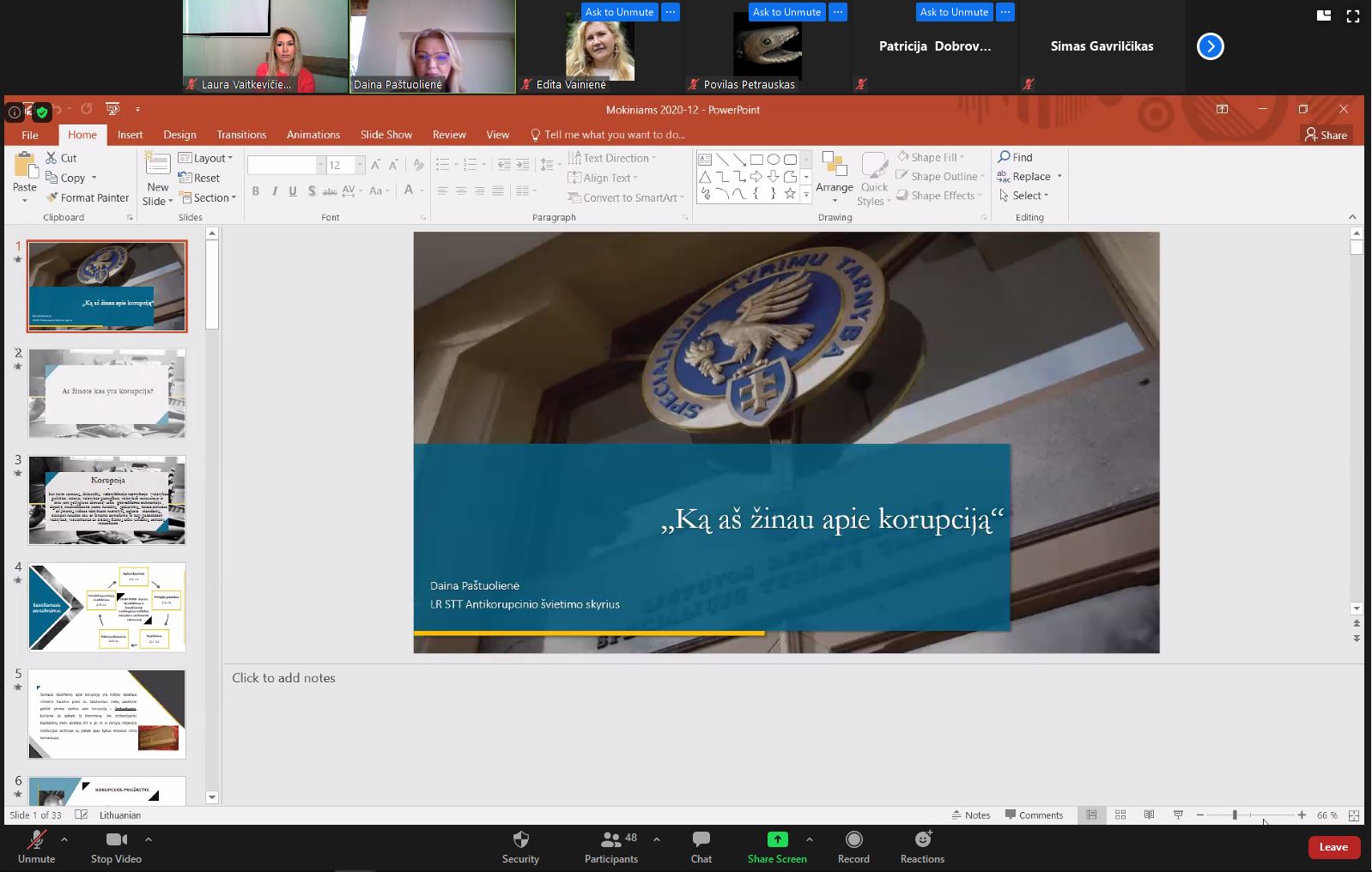The height and width of the screenshot is (872, 1372).
Task: Open Arrange options in Drawing group
Action: click(835, 178)
